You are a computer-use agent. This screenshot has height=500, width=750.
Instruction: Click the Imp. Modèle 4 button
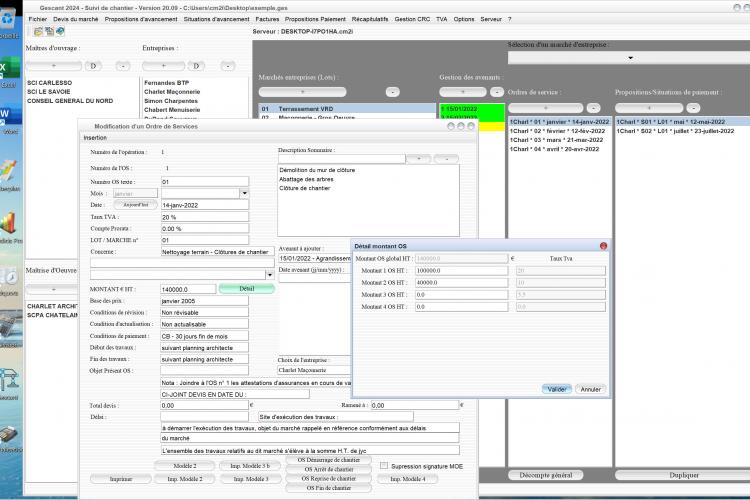pyautogui.click(x=407, y=478)
